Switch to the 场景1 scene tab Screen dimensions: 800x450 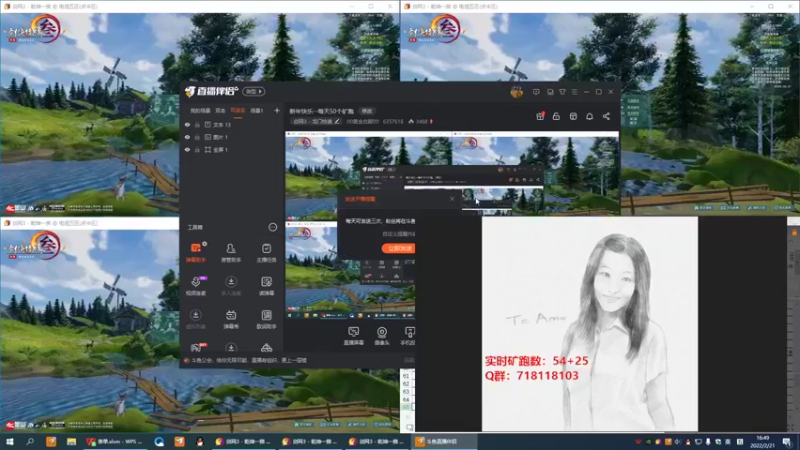click(257, 110)
